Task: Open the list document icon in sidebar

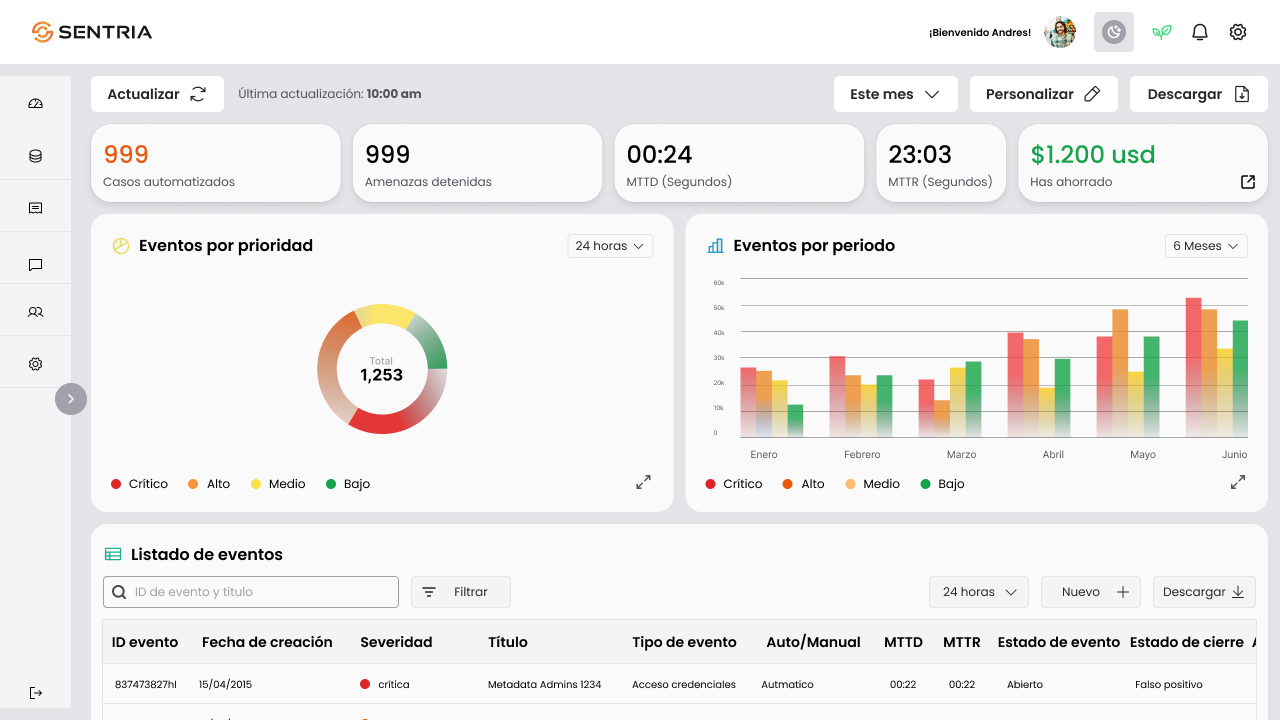Action: point(35,208)
